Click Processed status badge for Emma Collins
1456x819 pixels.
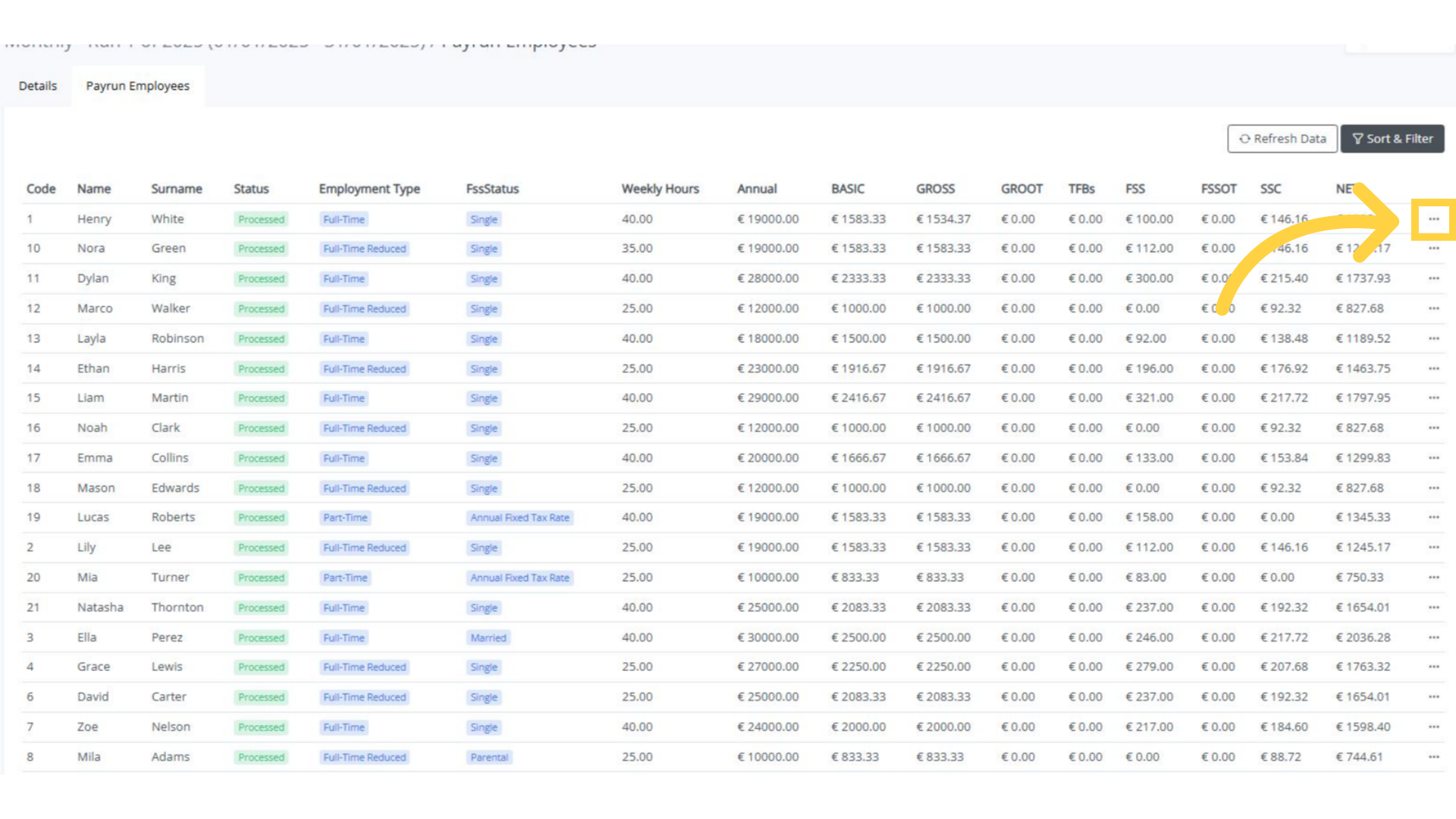tap(261, 458)
